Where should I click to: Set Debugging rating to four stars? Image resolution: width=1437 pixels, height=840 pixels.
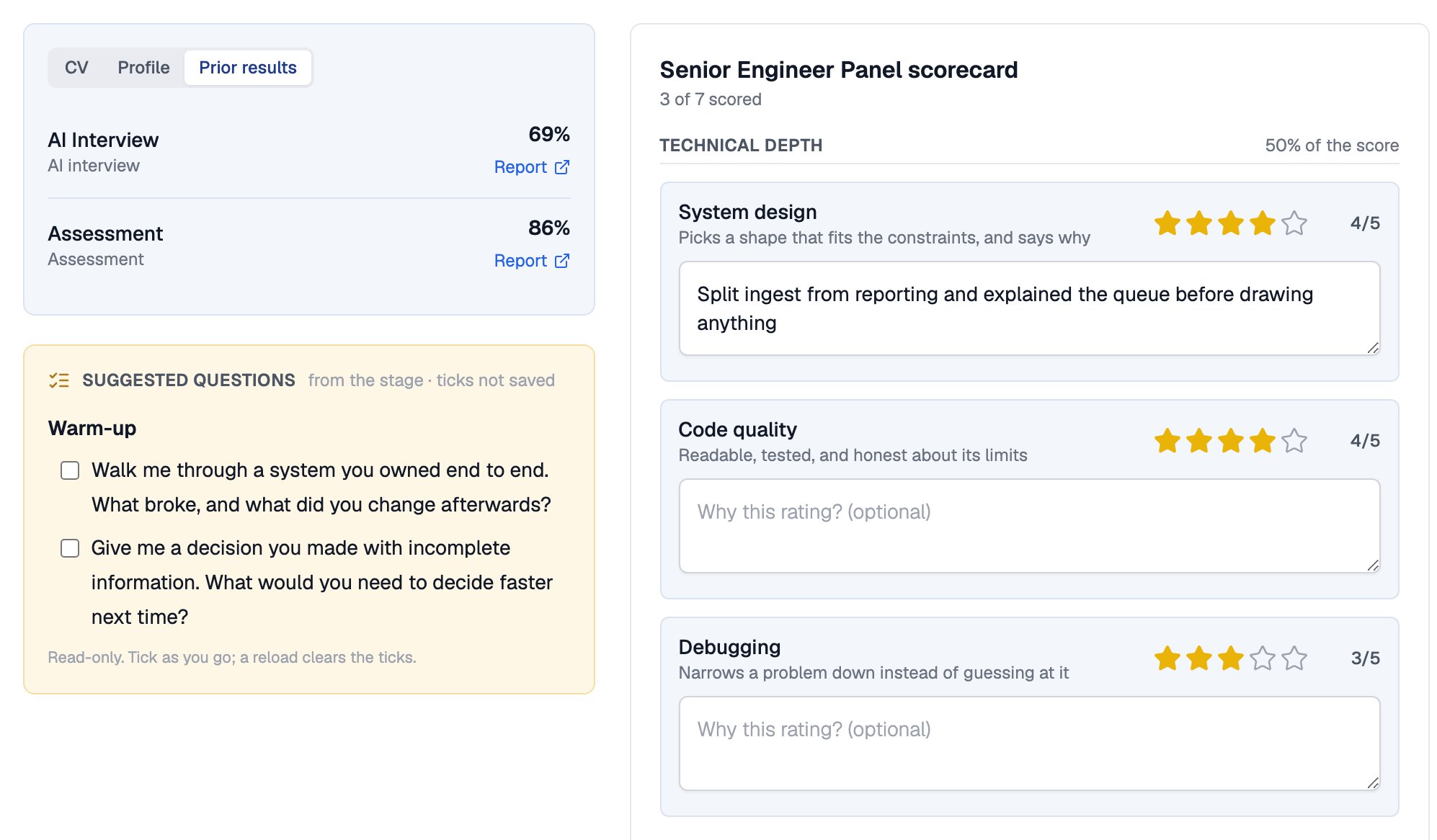point(1263,658)
